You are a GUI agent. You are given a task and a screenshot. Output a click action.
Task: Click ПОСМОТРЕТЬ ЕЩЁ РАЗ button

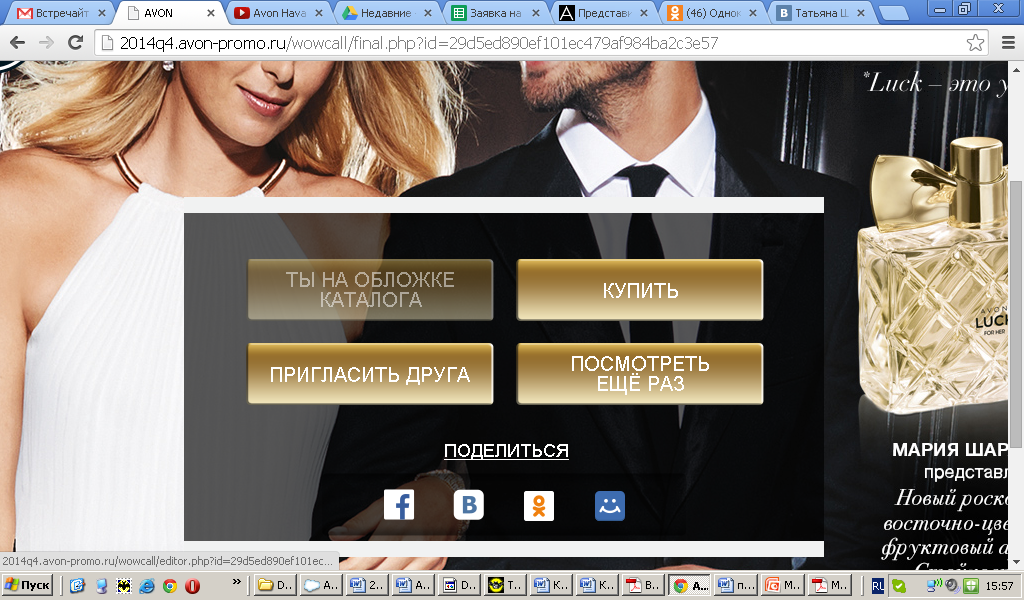[640, 374]
